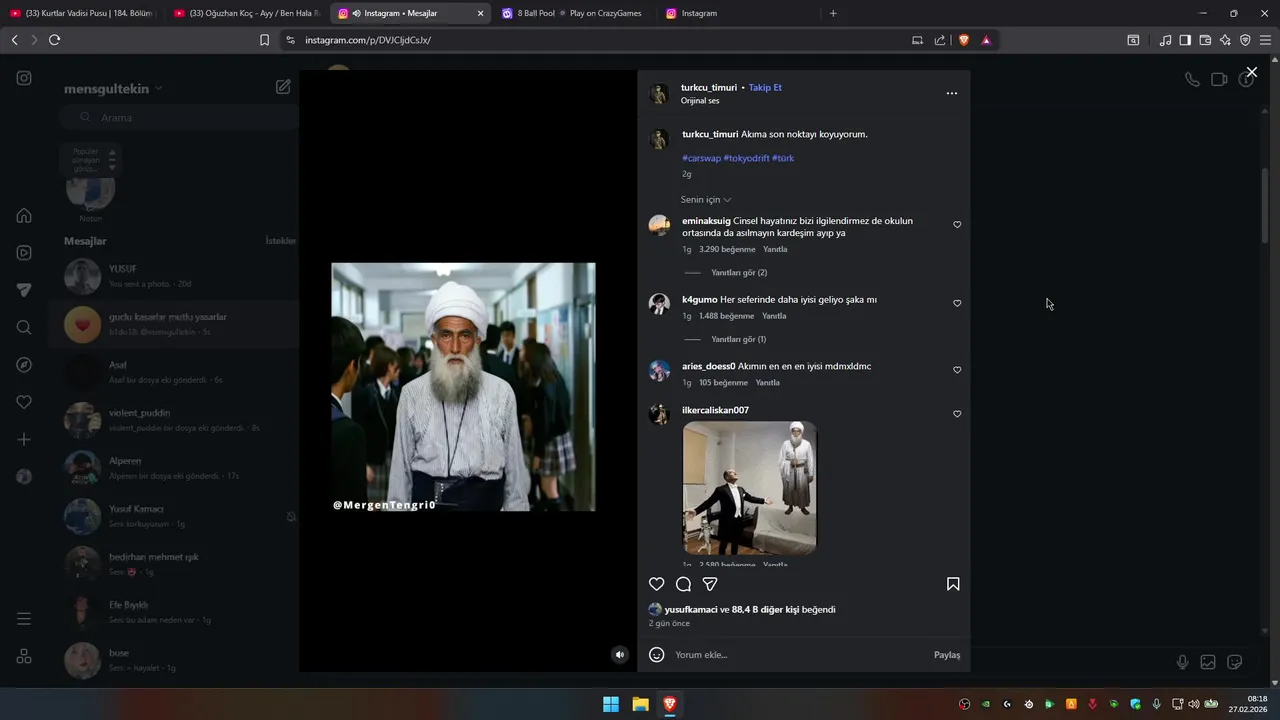Open File Explorer from the taskbar
This screenshot has width=1280, height=720.
[640, 704]
